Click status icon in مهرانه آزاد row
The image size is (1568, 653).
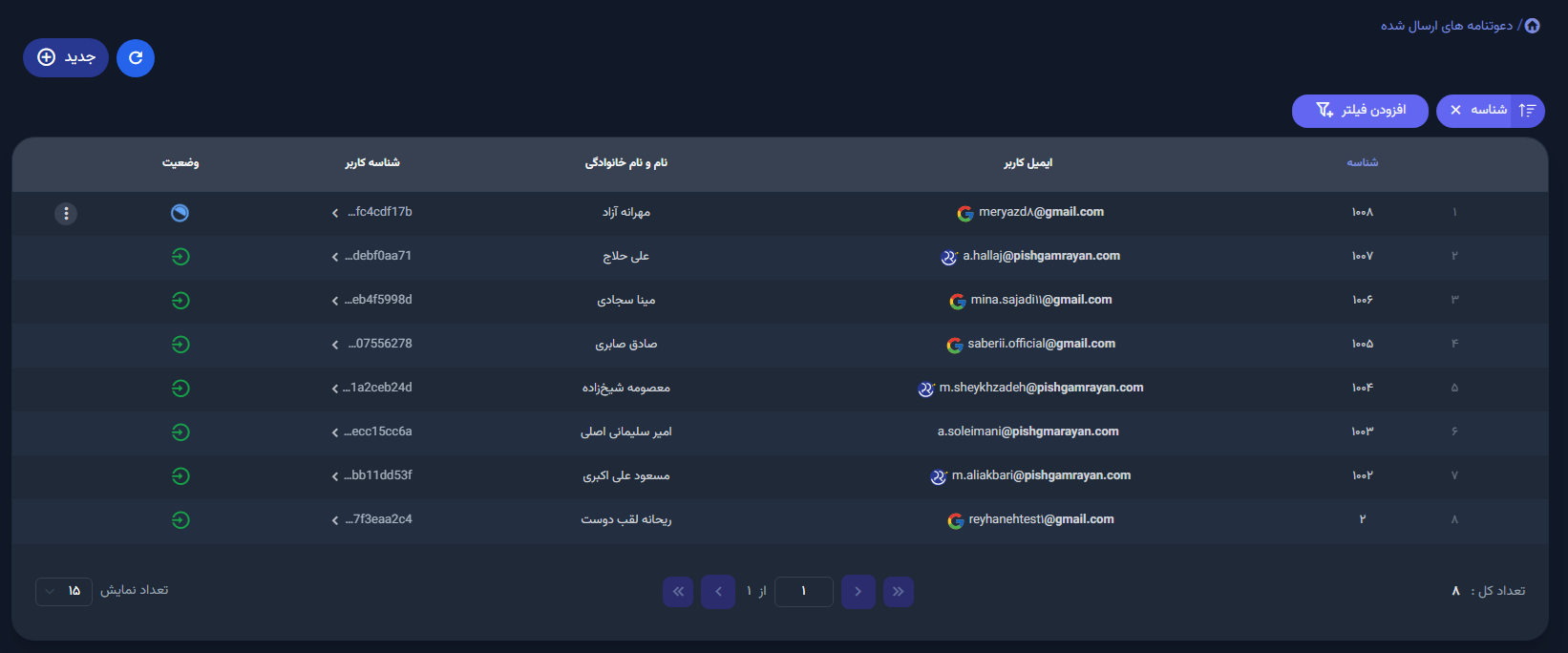pyautogui.click(x=180, y=213)
